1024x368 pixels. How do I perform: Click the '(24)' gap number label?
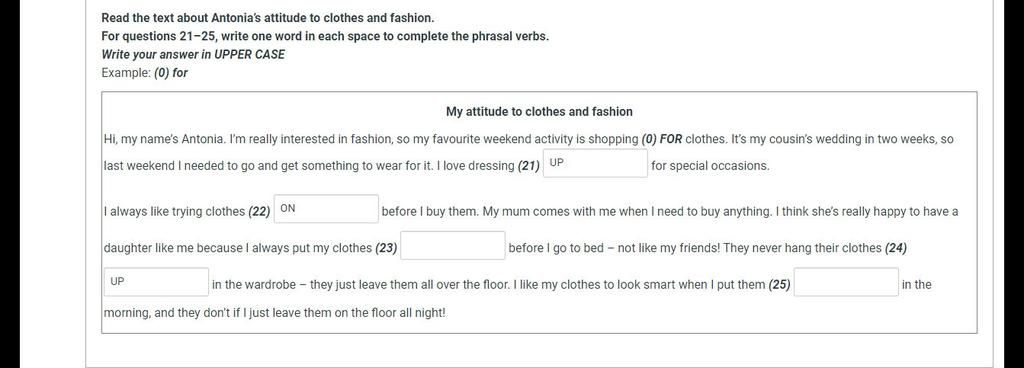[x=895, y=248]
